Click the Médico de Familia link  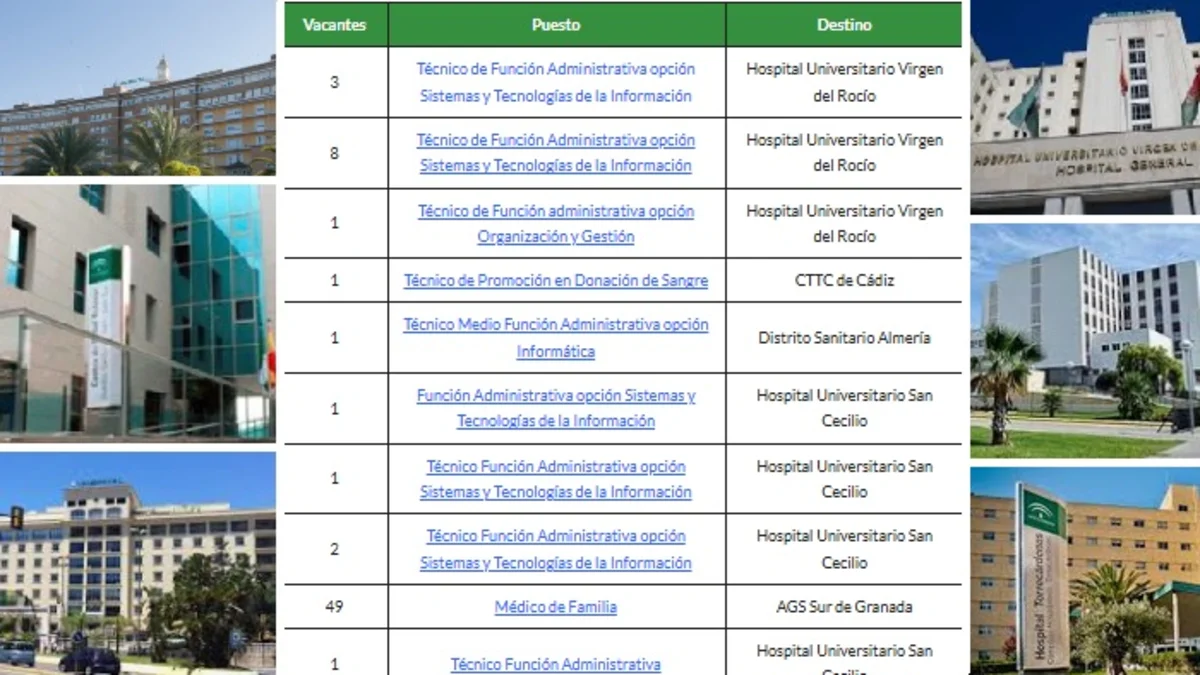click(x=555, y=607)
